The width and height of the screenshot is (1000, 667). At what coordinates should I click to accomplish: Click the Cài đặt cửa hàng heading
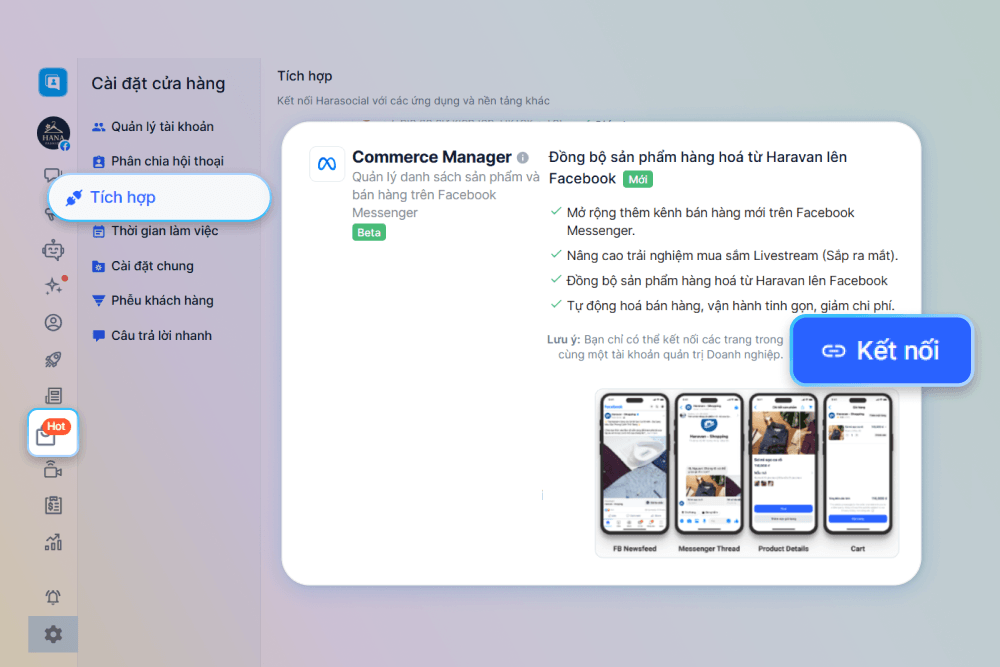[x=158, y=84]
